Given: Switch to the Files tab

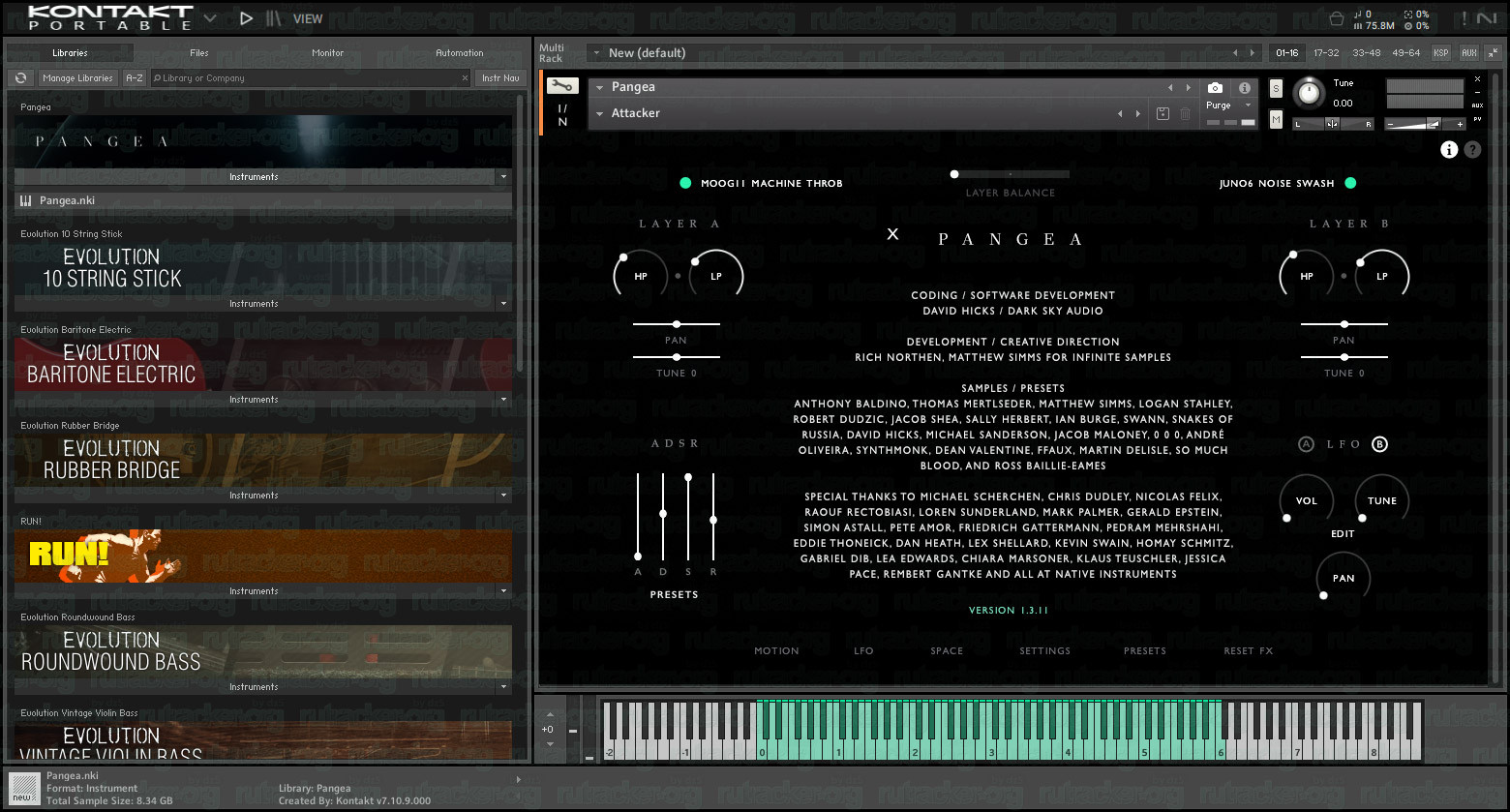Looking at the screenshot, I should pos(199,53).
